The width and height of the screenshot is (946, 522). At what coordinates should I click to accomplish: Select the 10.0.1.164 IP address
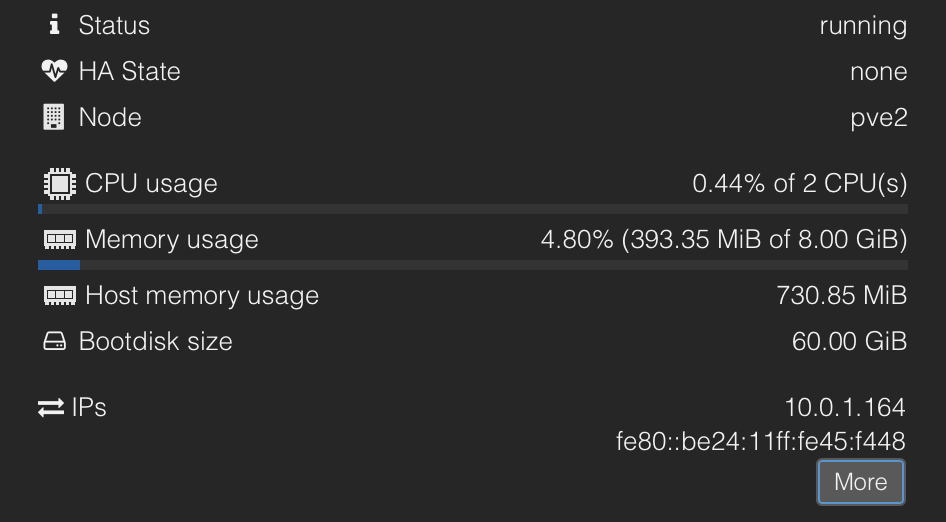pyautogui.click(x=845, y=407)
